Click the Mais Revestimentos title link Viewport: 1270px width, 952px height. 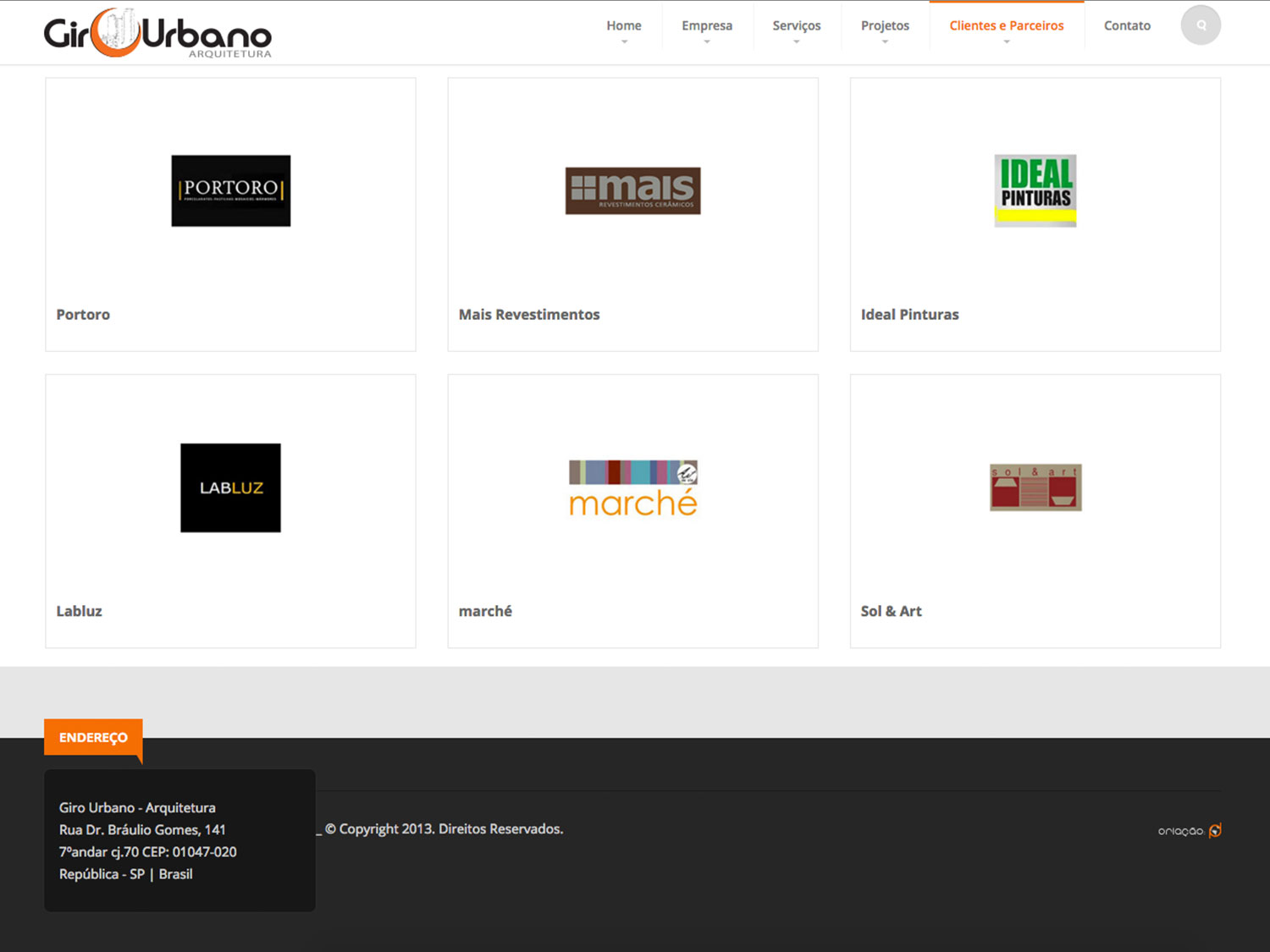529,315
